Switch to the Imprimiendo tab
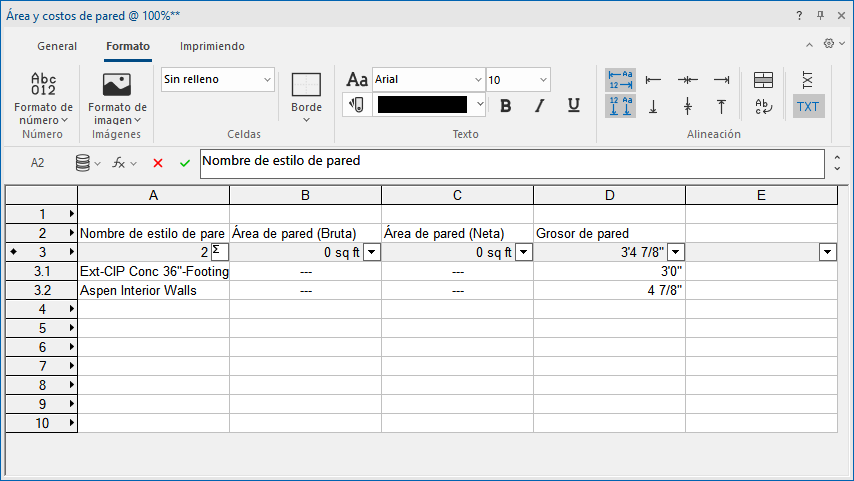854x481 pixels. point(212,46)
